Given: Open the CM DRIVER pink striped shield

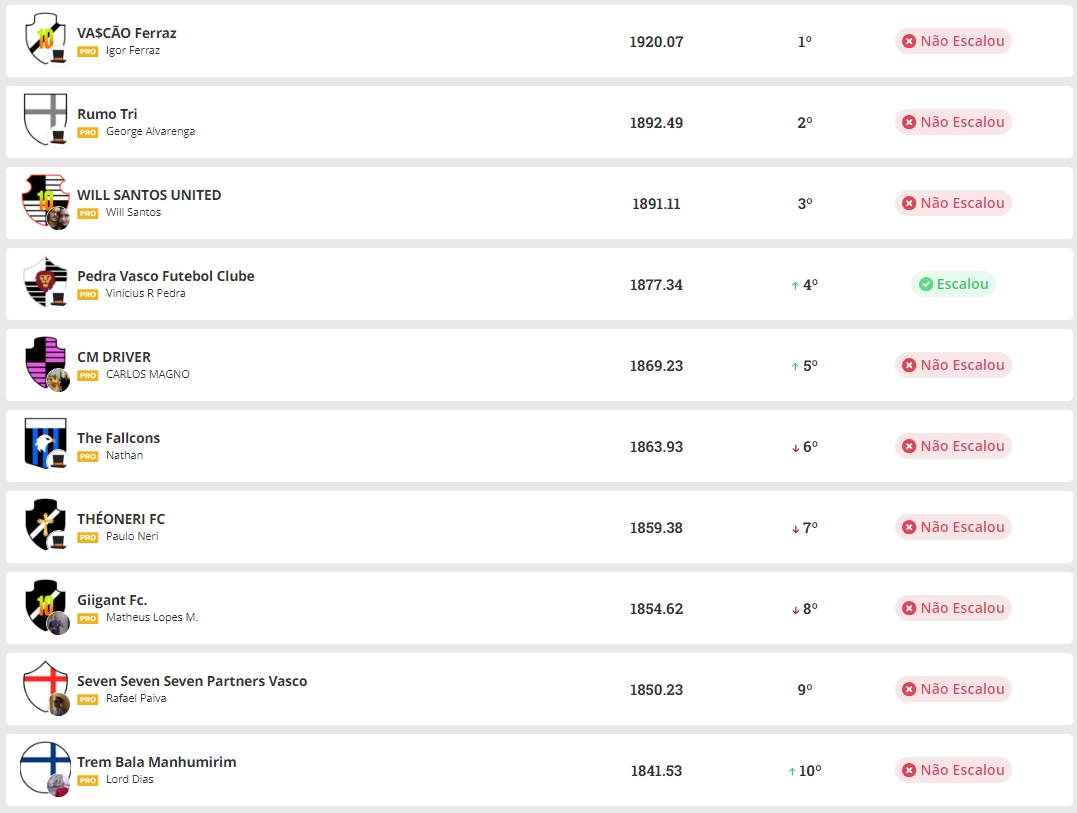Looking at the screenshot, I should pyautogui.click(x=45, y=363).
